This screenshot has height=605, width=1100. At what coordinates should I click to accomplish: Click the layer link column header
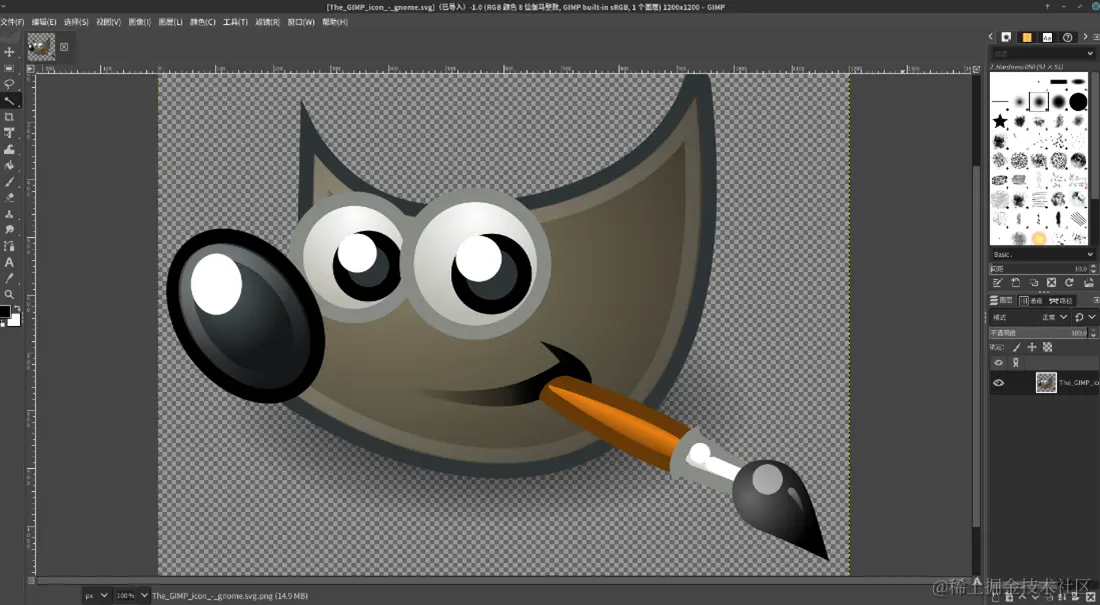[x=1015, y=363]
